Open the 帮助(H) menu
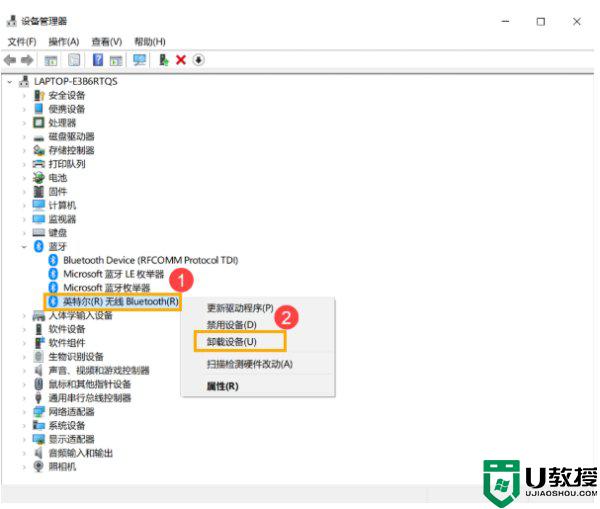 click(x=150, y=41)
